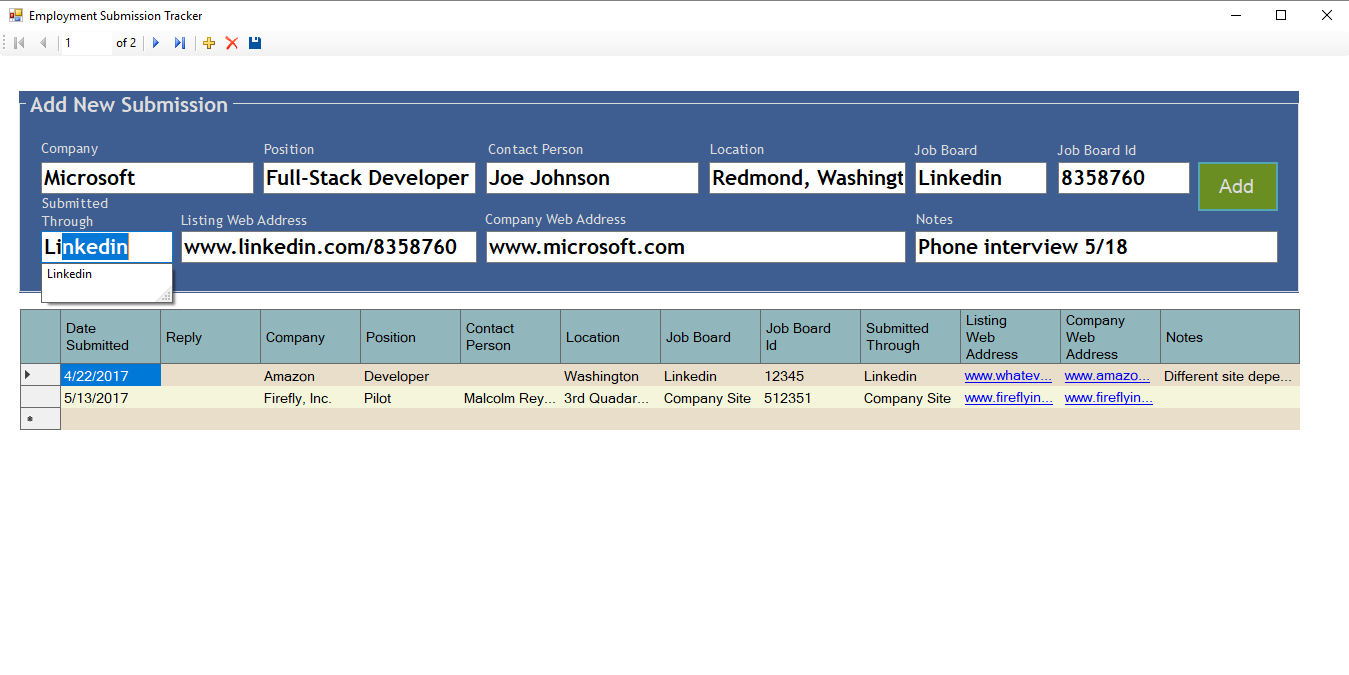This screenshot has width=1349, height=675.
Task: Click the new row asterisk header
Action: [x=41, y=419]
